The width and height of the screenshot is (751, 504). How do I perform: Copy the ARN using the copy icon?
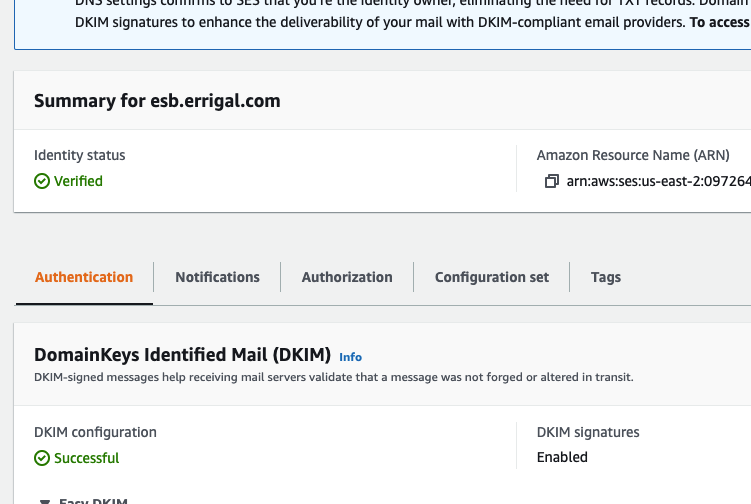click(x=550, y=182)
